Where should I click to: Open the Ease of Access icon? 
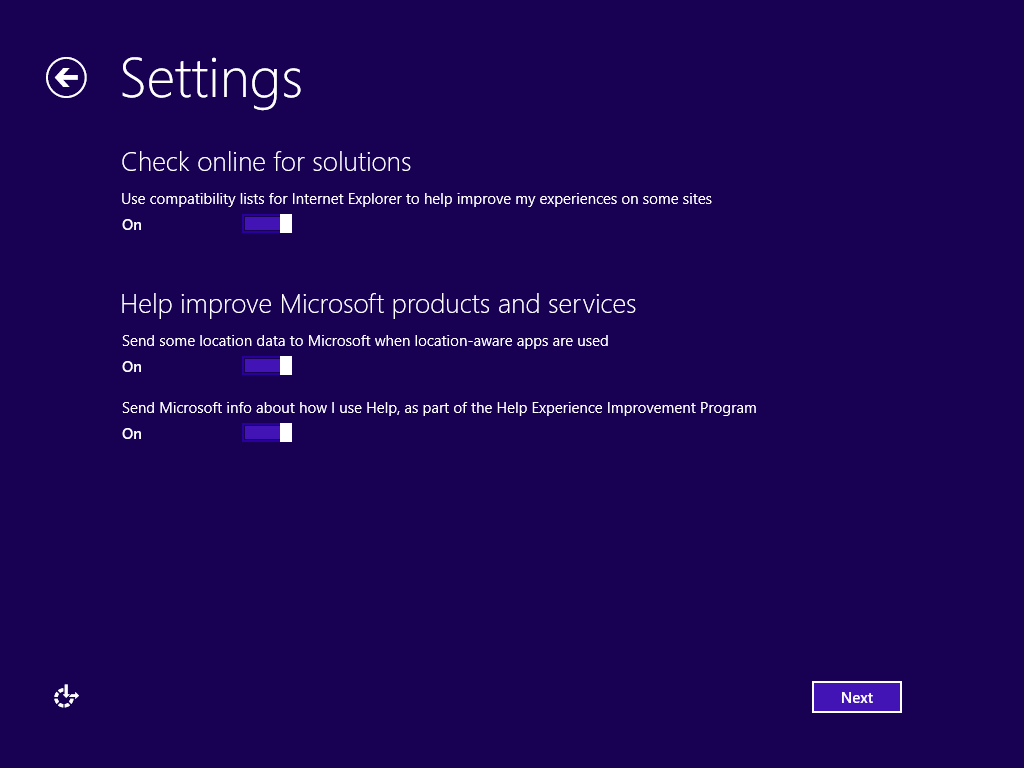[x=66, y=697]
